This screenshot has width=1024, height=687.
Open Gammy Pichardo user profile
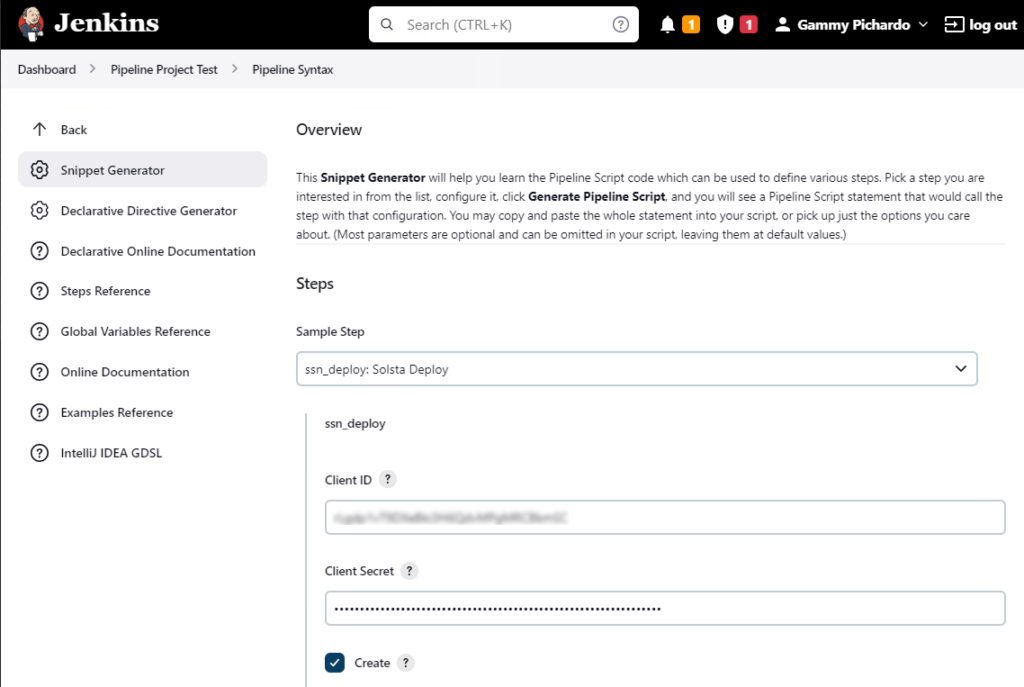tap(854, 25)
